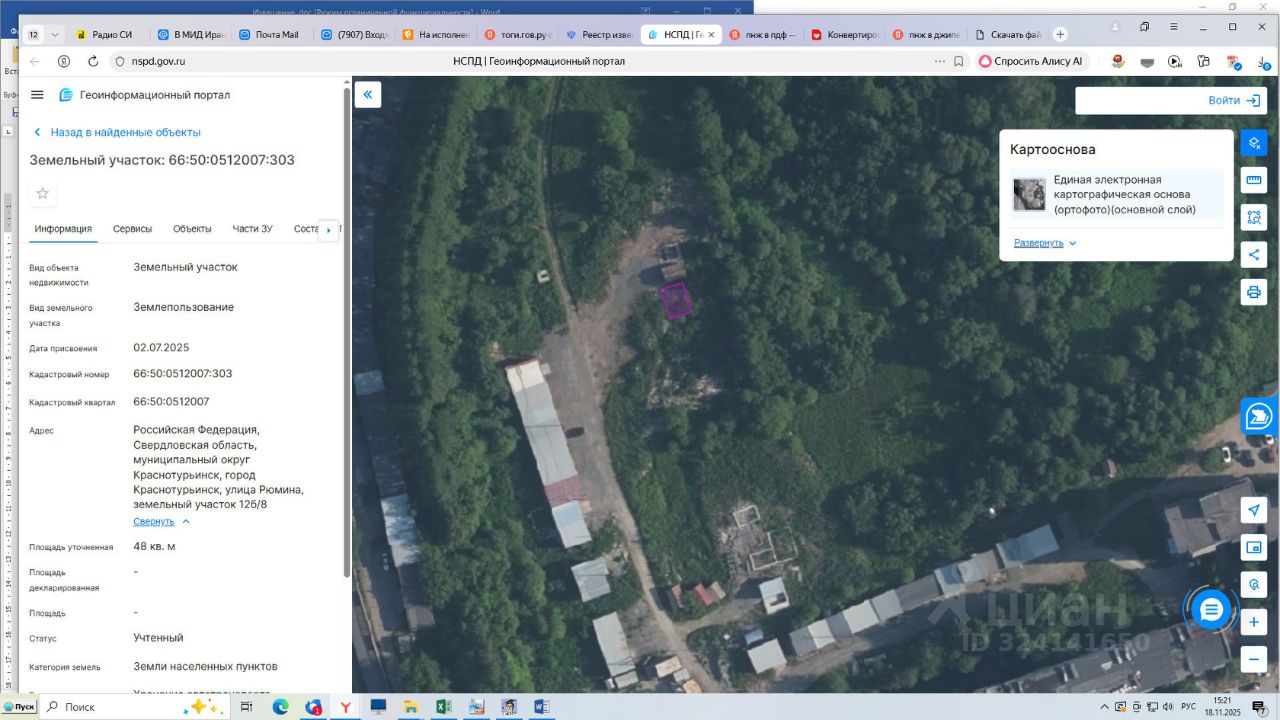This screenshot has width=1280, height=720.
Task: Ask Alice AI button in toolbar
Action: 1030,61
